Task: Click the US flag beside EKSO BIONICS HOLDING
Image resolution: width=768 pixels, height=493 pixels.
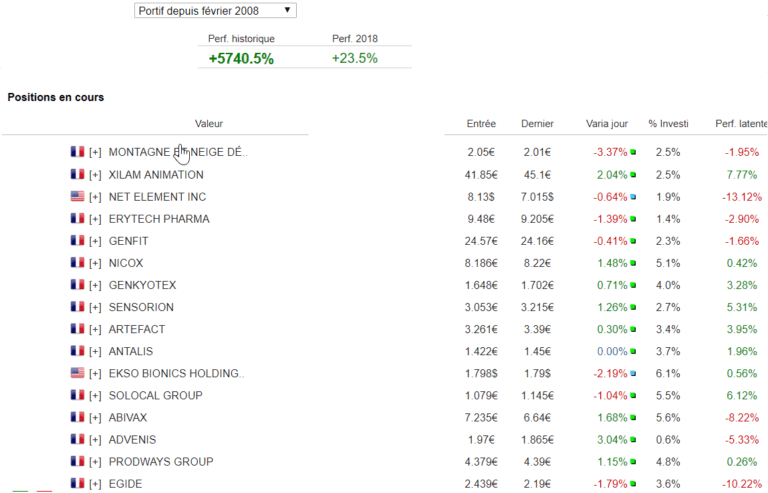Action: tap(77, 374)
